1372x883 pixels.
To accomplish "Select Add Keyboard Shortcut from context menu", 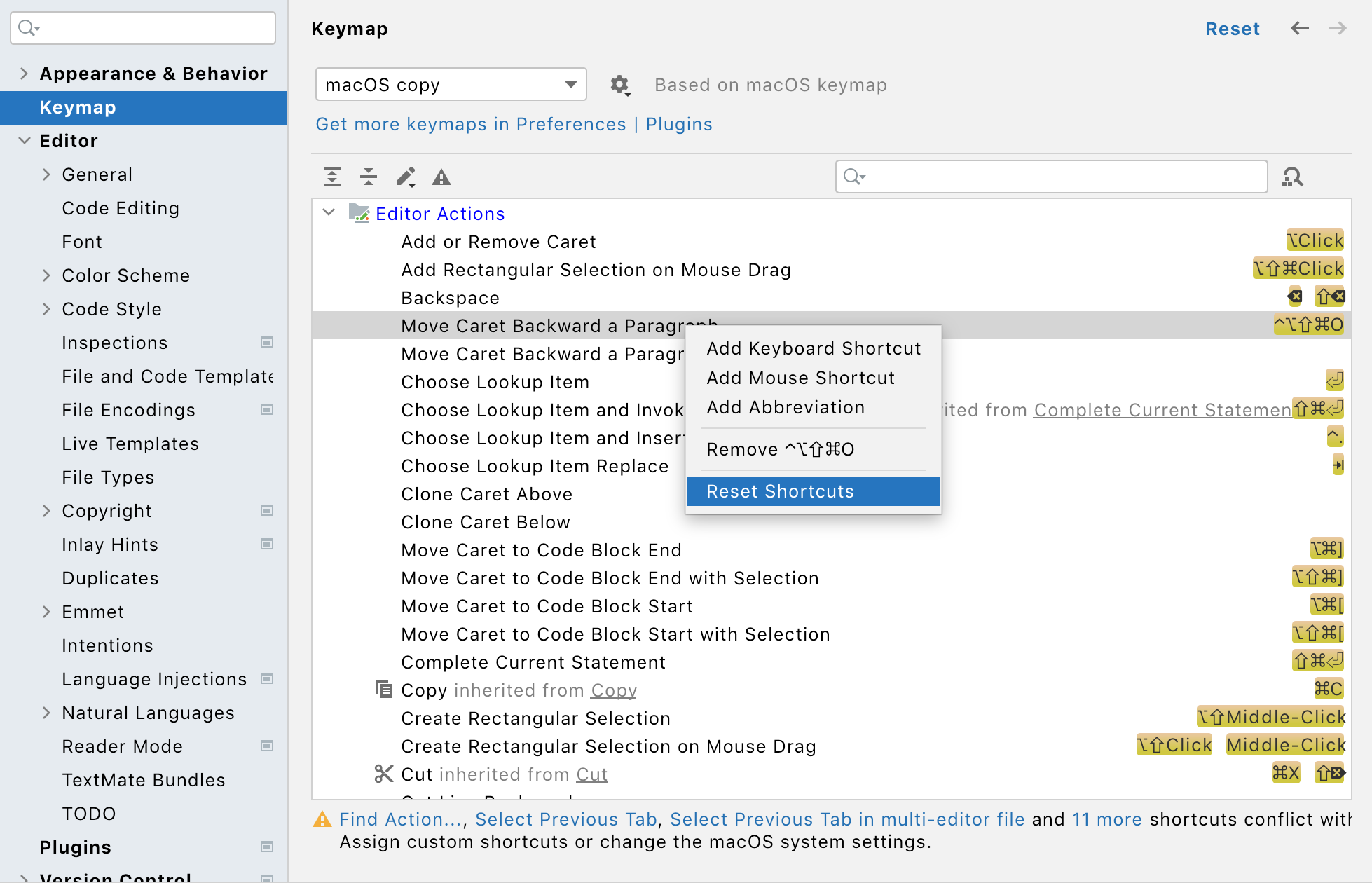I will [x=811, y=349].
